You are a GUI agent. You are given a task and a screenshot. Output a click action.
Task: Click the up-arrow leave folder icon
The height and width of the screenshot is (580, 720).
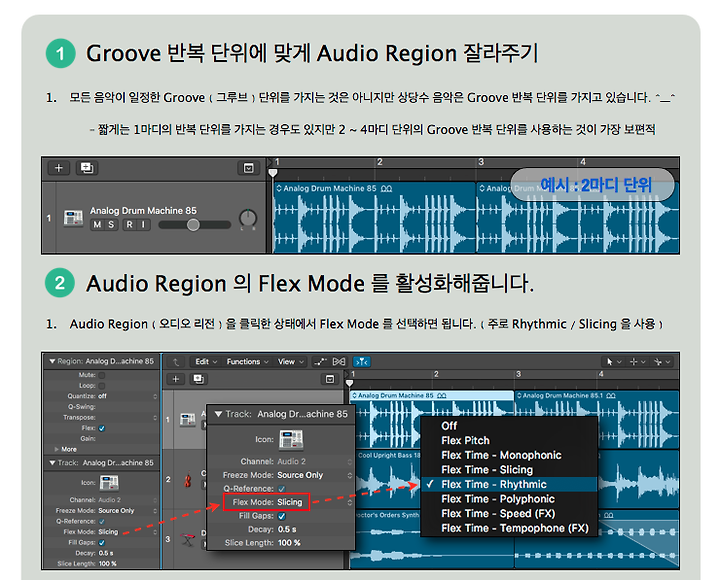[x=176, y=362]
